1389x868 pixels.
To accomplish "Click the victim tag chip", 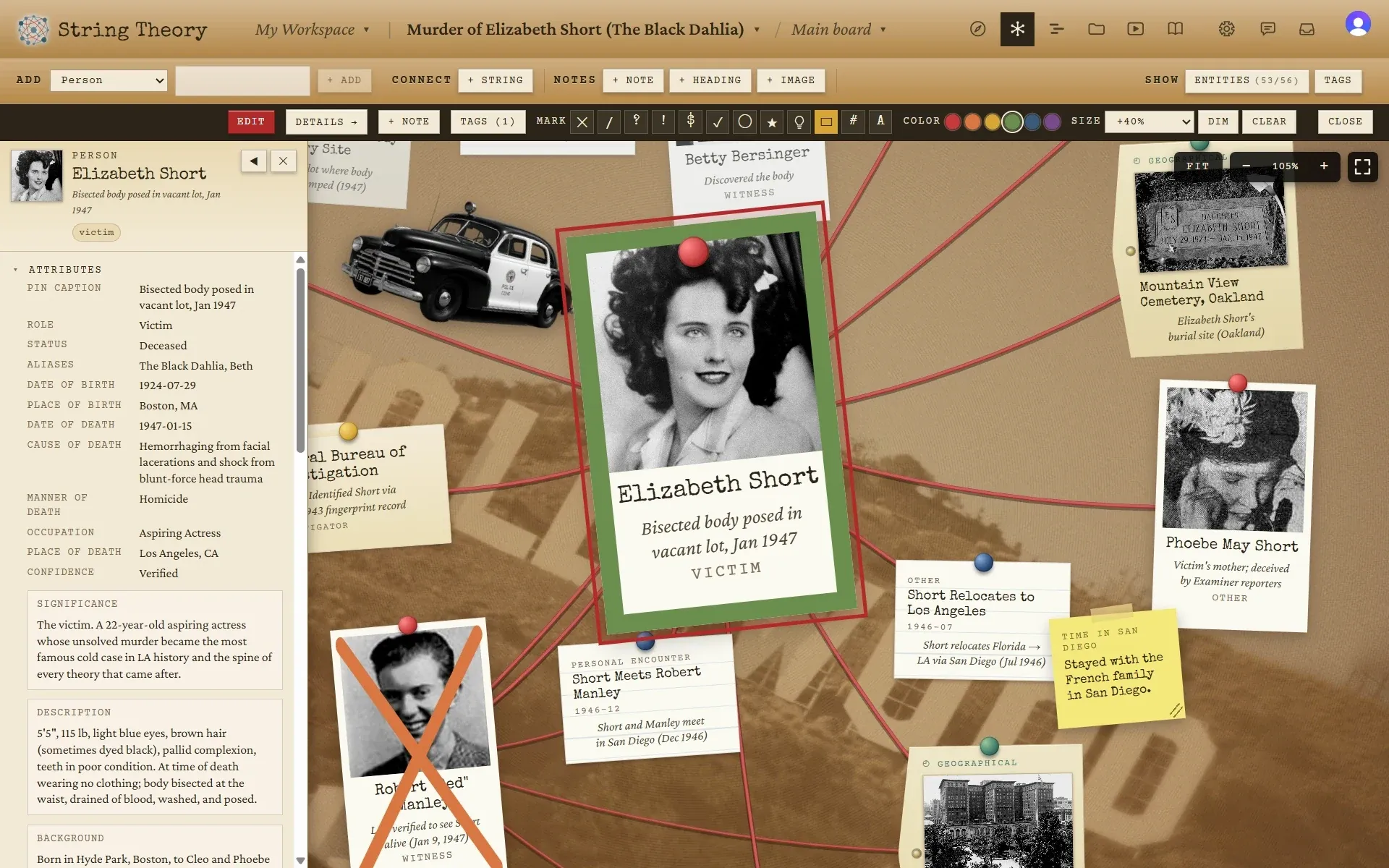I will [96, 232].
